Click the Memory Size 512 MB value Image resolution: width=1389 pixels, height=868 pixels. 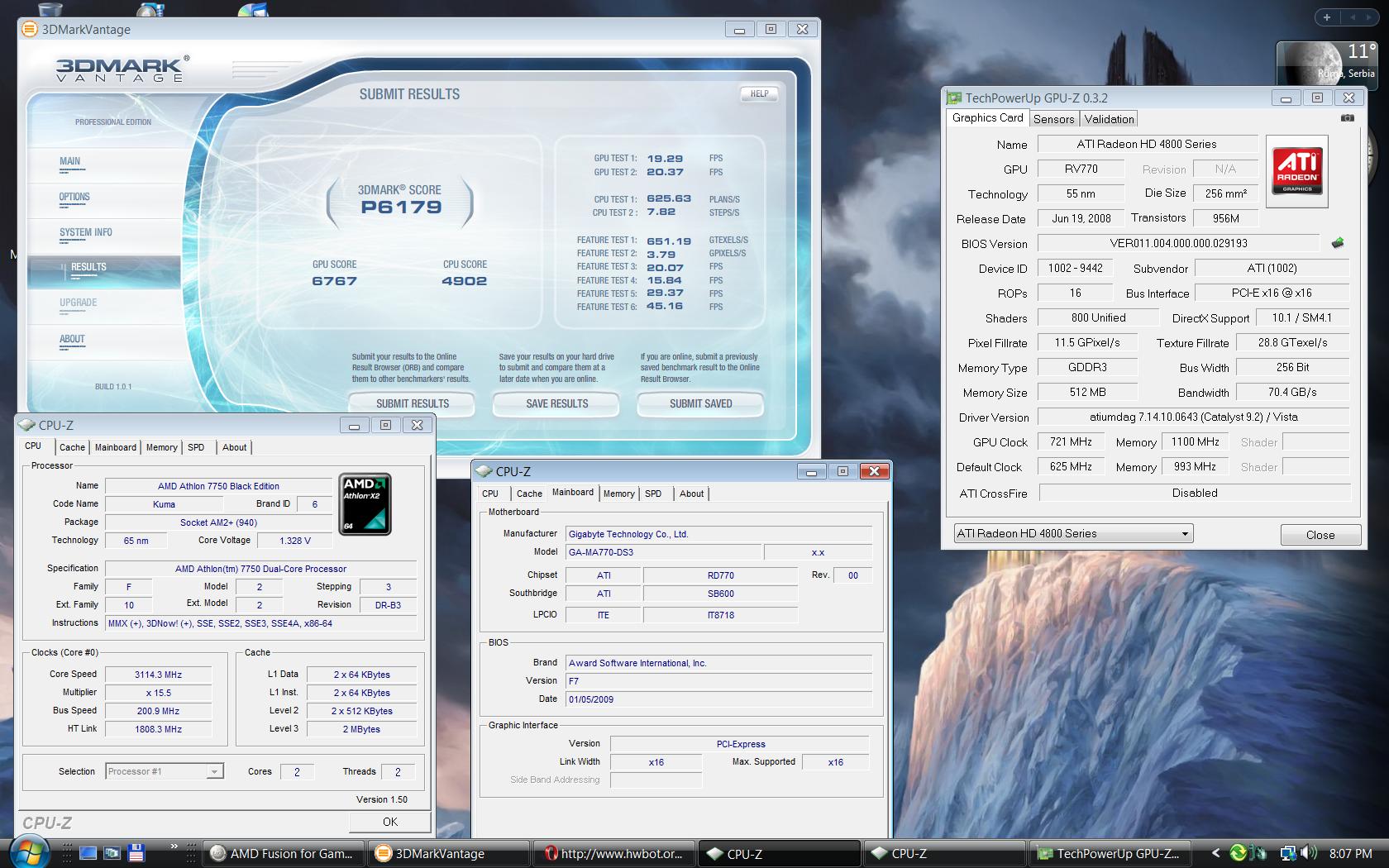tap(1087, 393)
